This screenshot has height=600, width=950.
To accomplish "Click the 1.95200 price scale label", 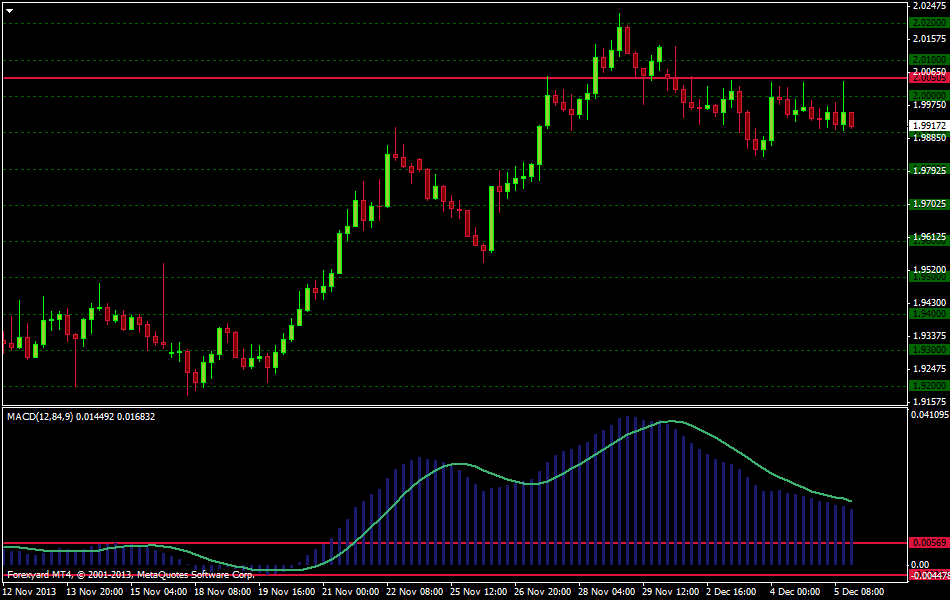I will point(929,270).
